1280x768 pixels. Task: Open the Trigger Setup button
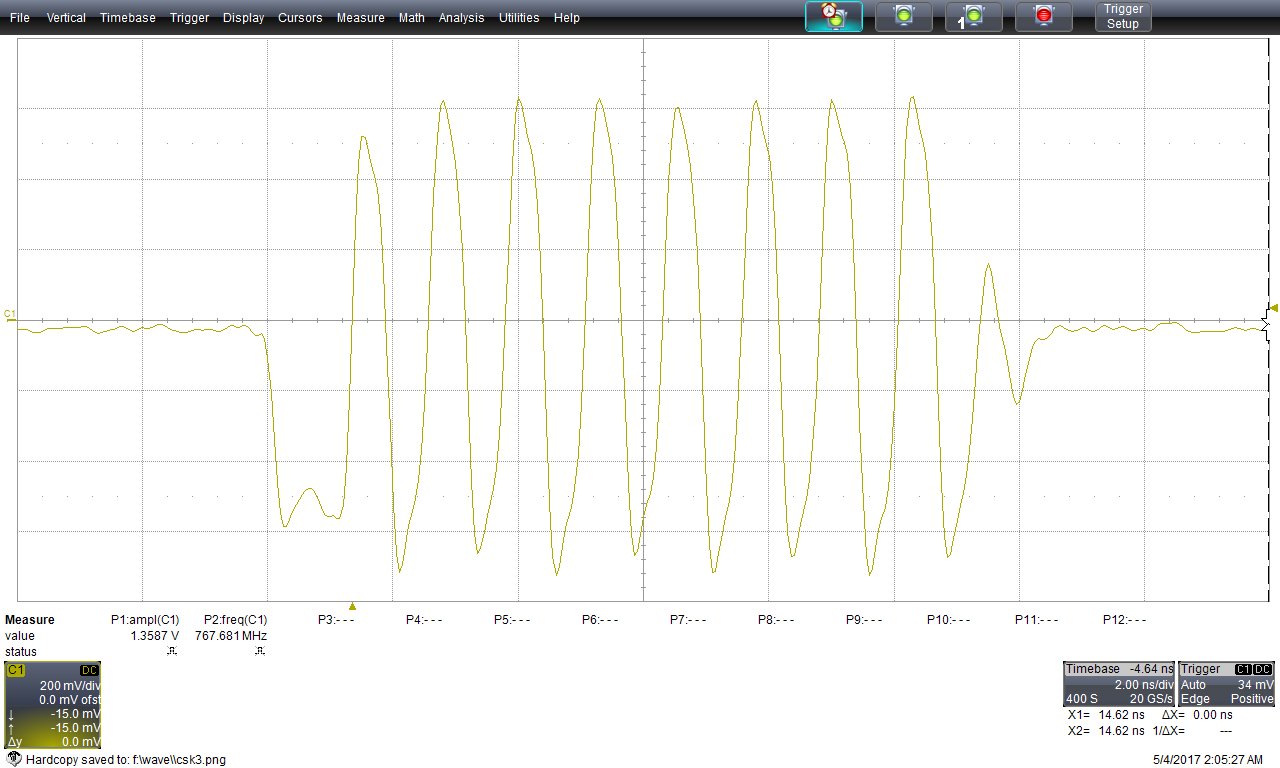tap(1122, 16)
